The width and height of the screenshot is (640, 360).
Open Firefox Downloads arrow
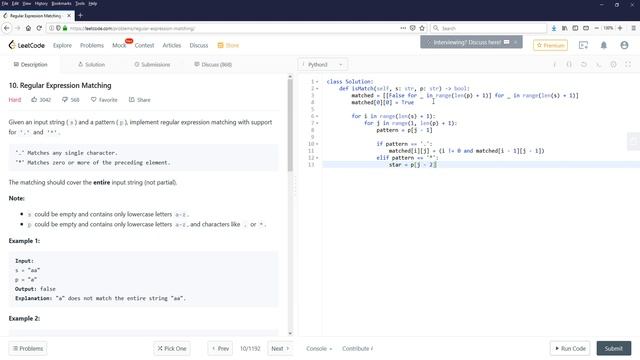pos(553,28)
